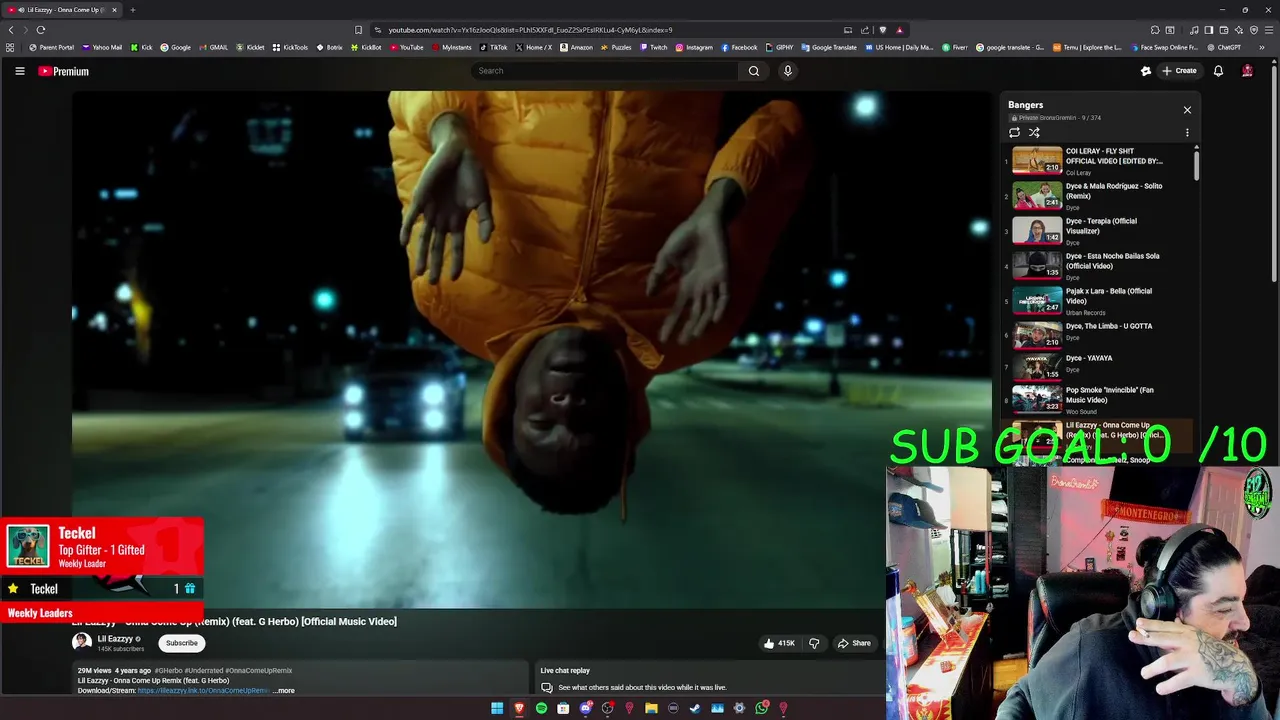Toggle shuffle playlist in Bangers panel
Screen dimensions: 1280x720
pyautogui.click(x=1034, y=132)
